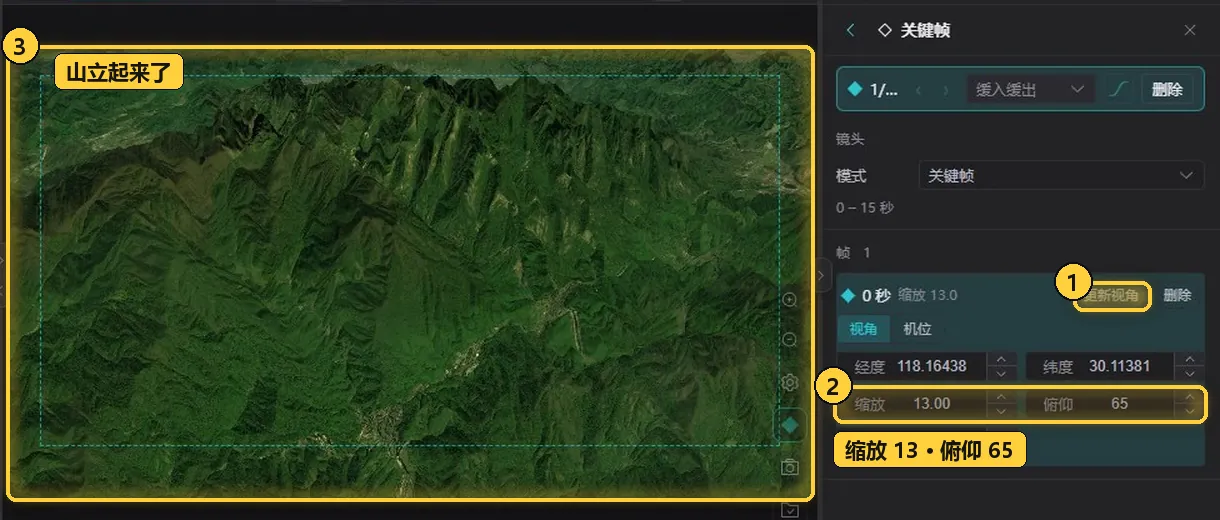Go back with the panel's left arrow
The image size is (1220, 520).
(851, 30)
